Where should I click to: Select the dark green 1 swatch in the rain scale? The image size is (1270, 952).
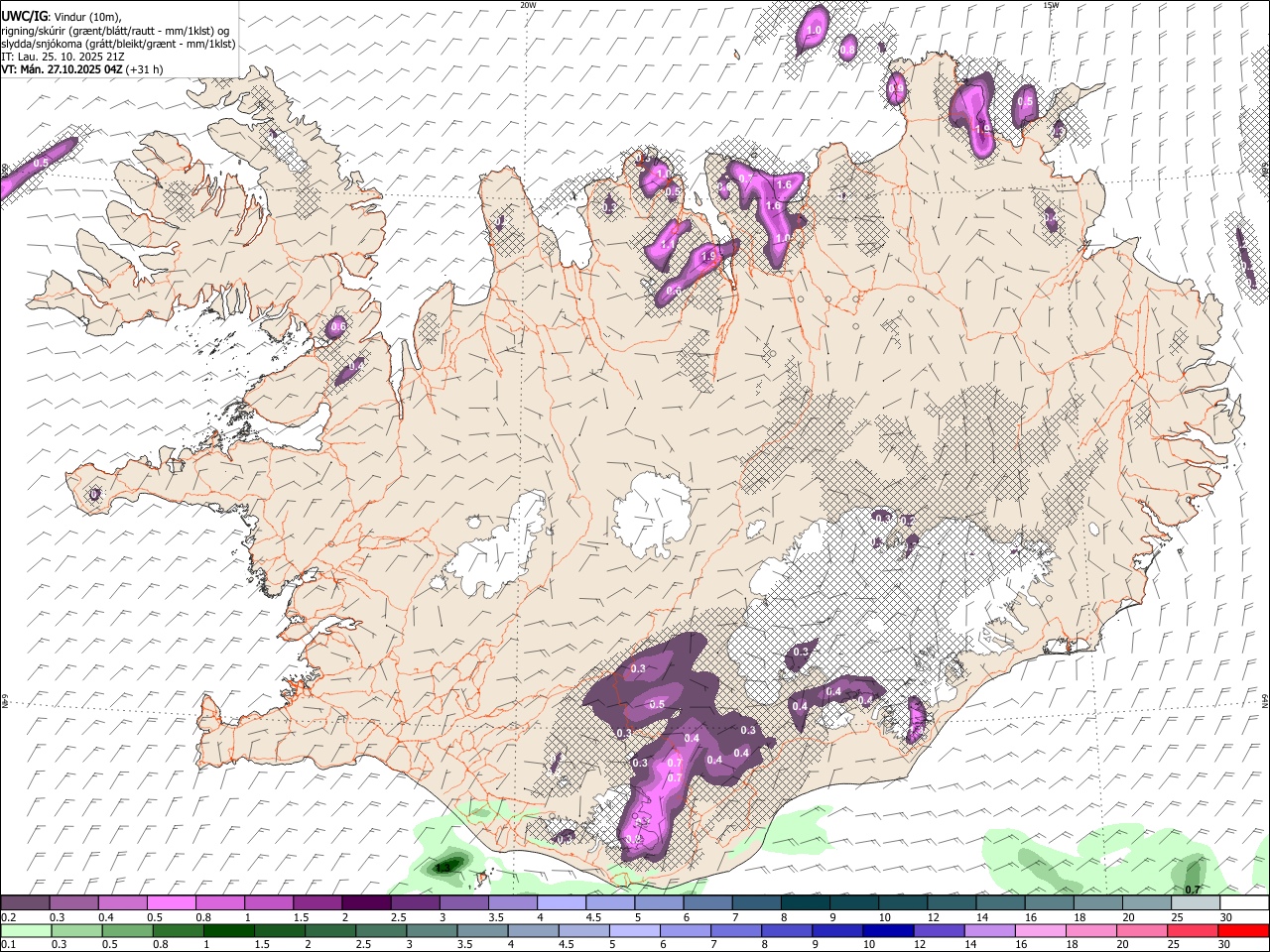point(228,930)
